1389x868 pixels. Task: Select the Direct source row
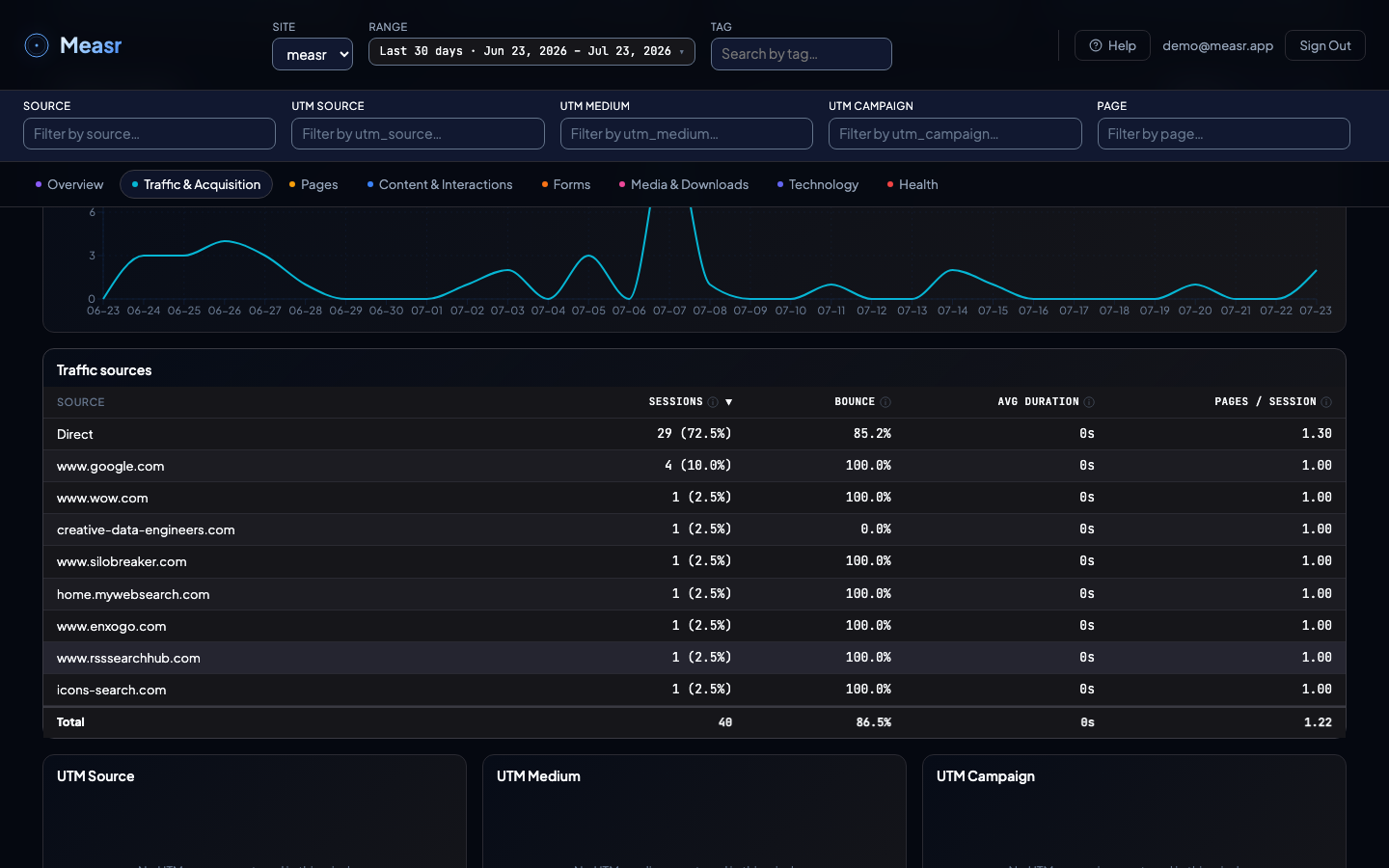pos(694,434)
